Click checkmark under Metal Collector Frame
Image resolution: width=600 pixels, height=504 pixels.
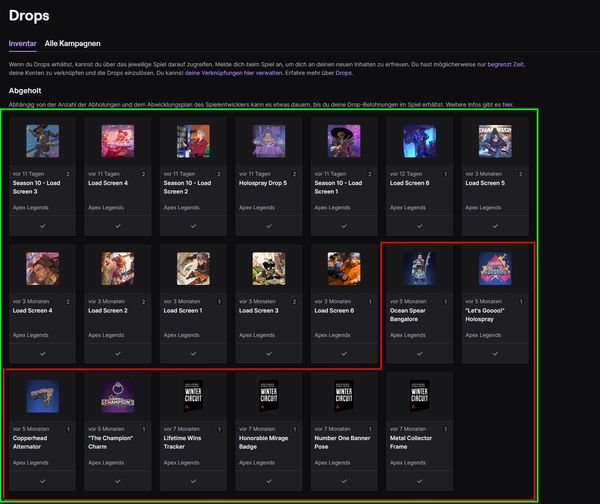(x=420, y=481)
